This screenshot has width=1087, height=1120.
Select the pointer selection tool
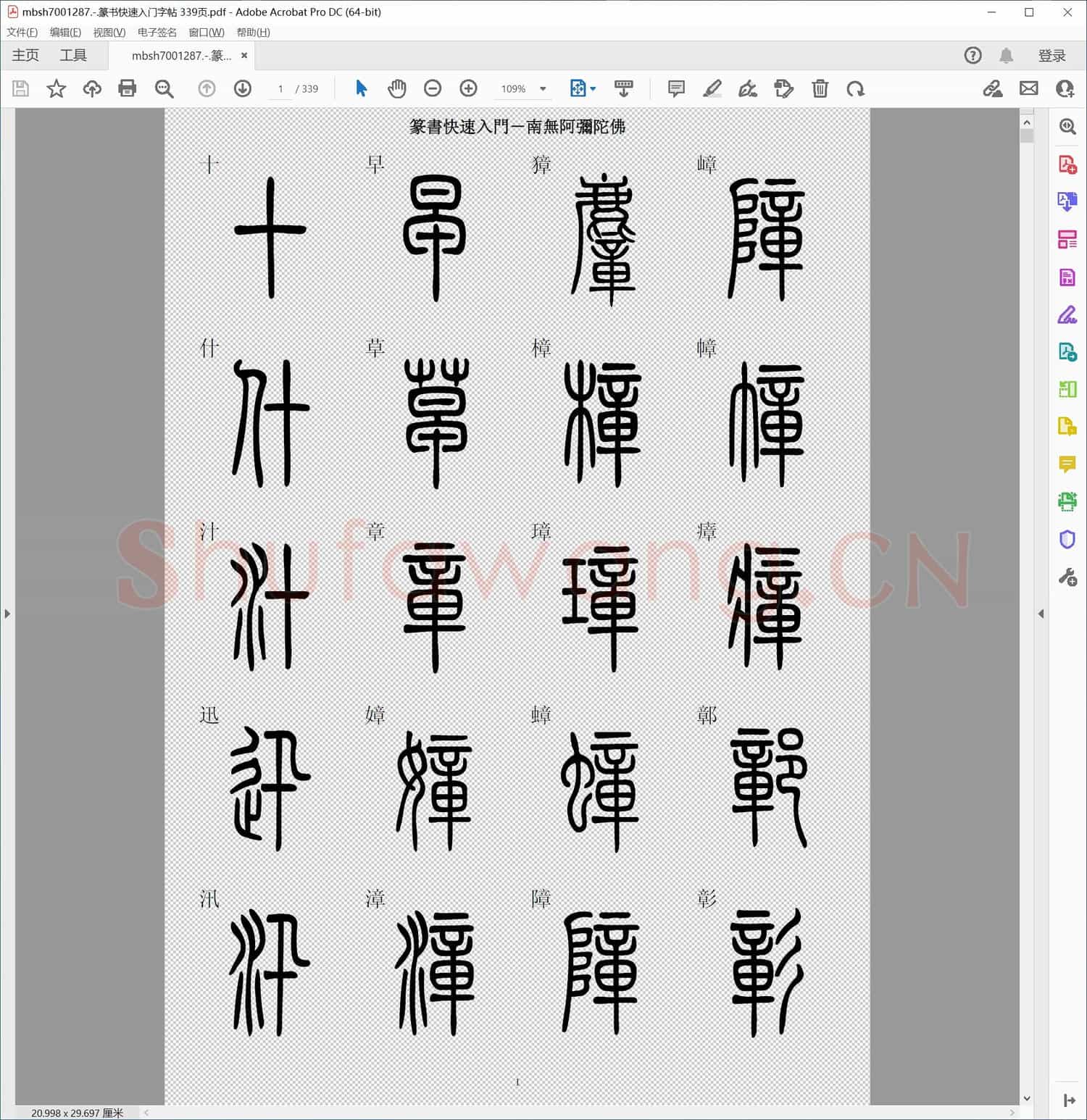[x=360, y=88]
